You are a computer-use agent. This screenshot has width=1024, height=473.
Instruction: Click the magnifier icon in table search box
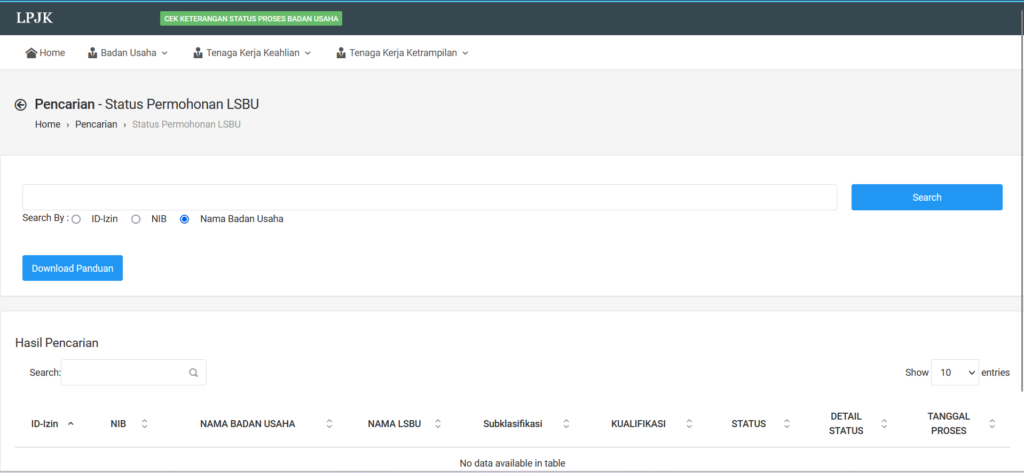tap(193, 373)
